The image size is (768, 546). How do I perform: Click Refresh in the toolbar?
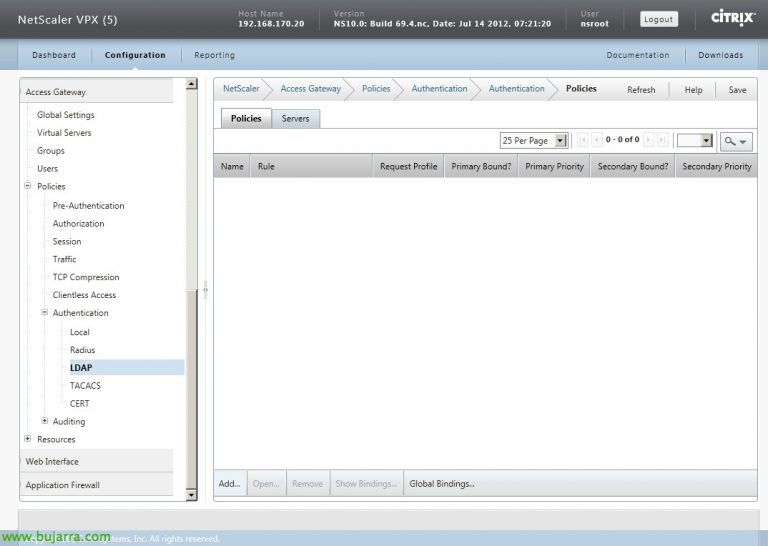point(641,90)
